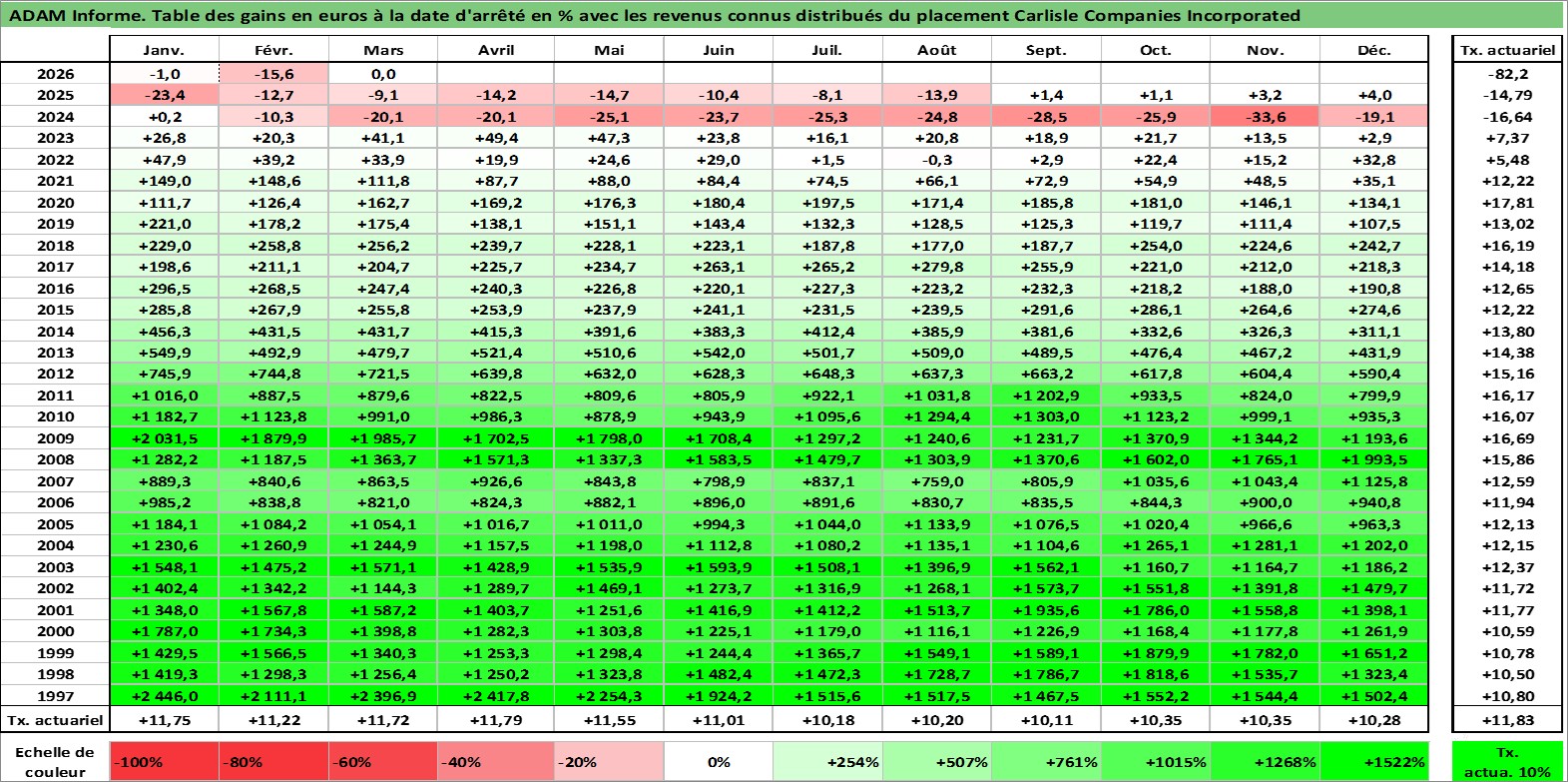The image size is (1568, 782).
Task: Select the +1015% legend swatch
Action: click(1156, 761)
